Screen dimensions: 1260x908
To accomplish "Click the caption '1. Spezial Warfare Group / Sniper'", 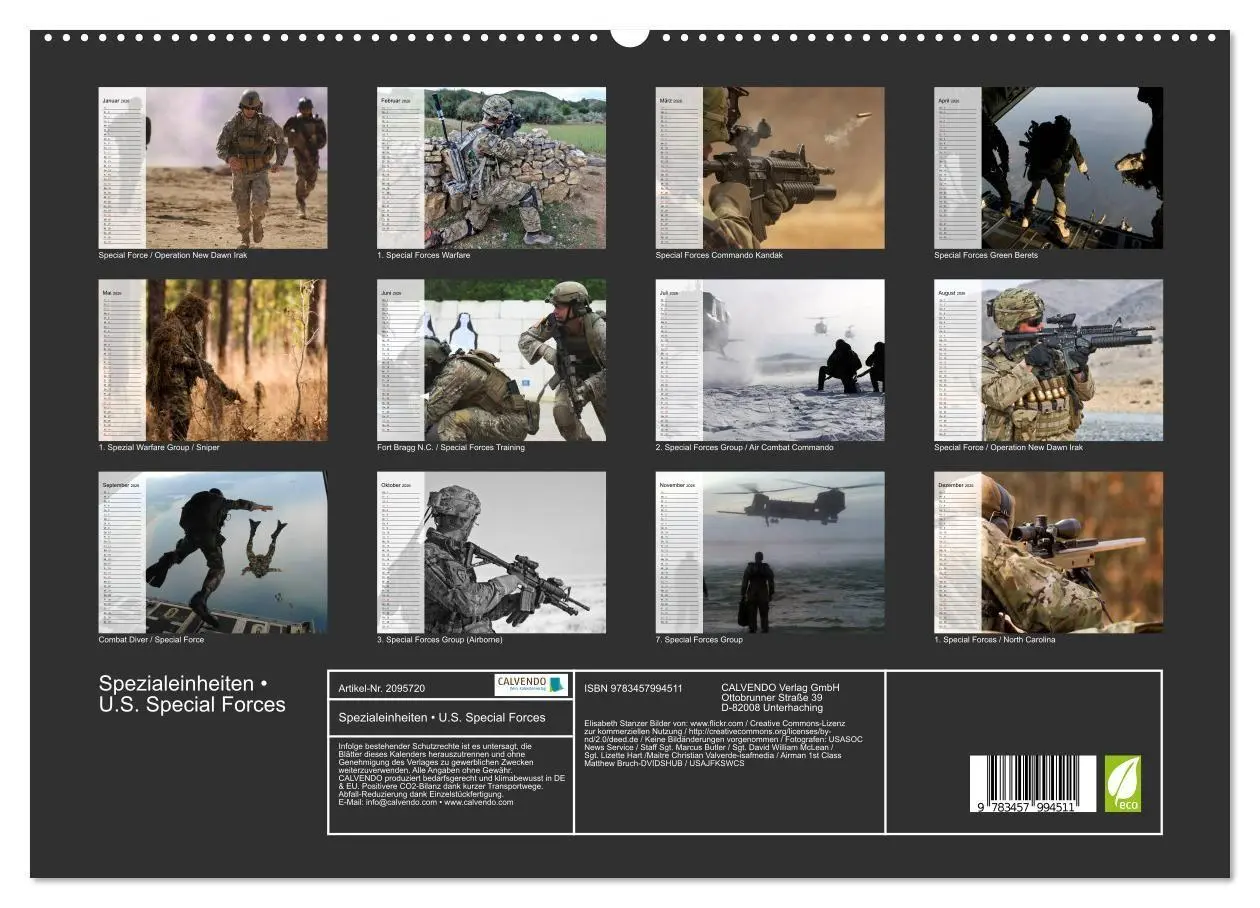I will click(159, 447).
